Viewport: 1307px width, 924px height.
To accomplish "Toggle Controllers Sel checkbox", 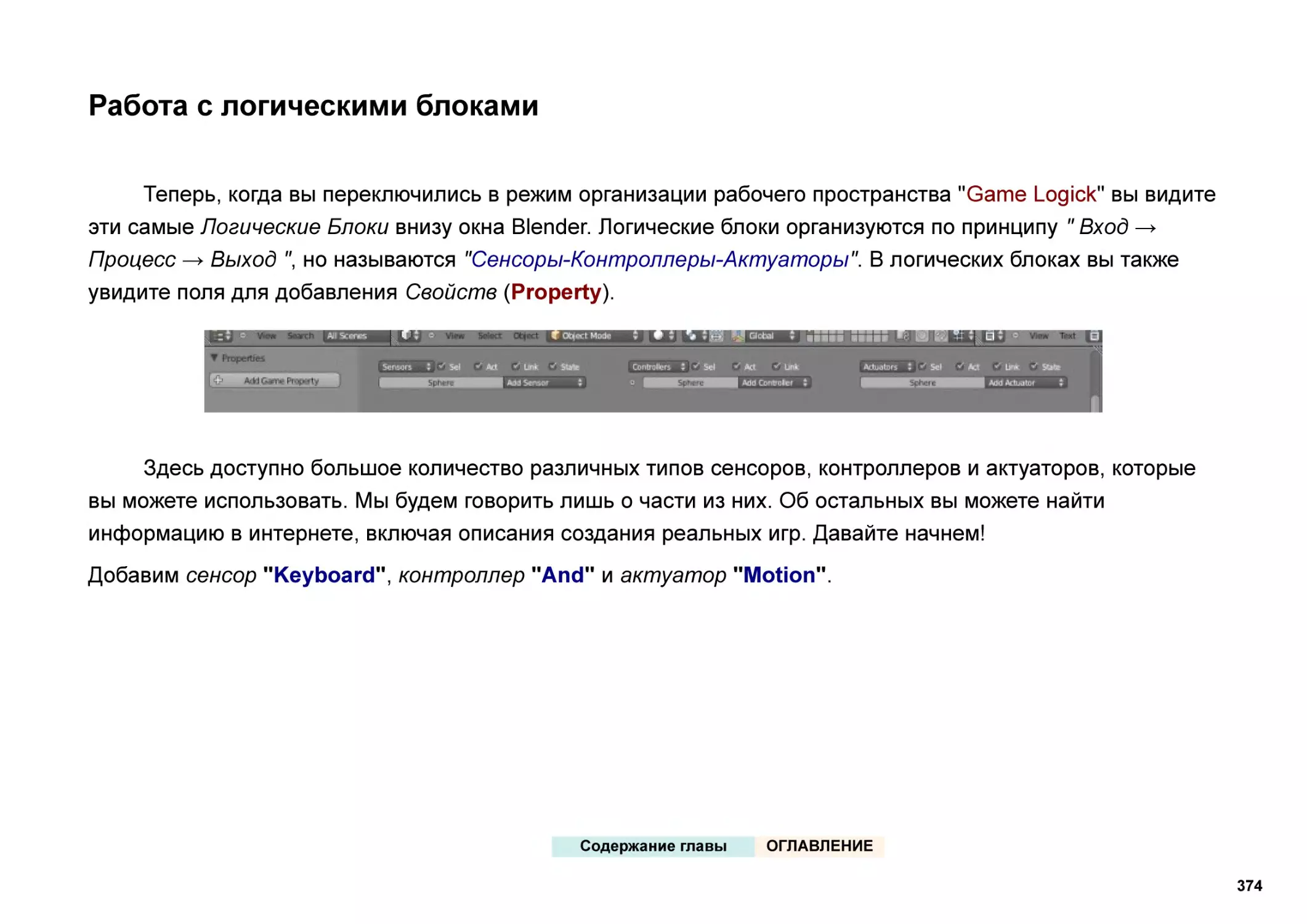I will 696,367.
